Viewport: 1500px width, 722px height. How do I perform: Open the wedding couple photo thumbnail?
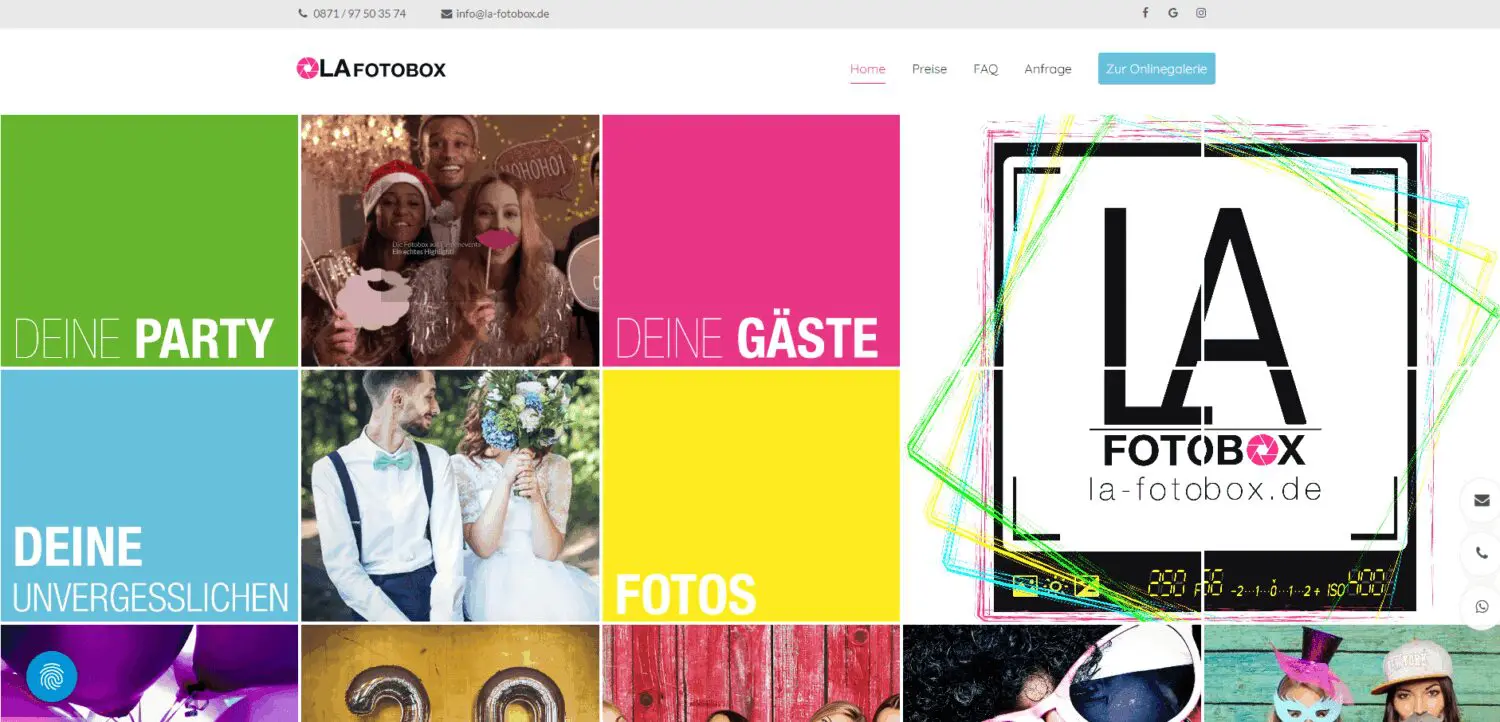pos(450,495)
